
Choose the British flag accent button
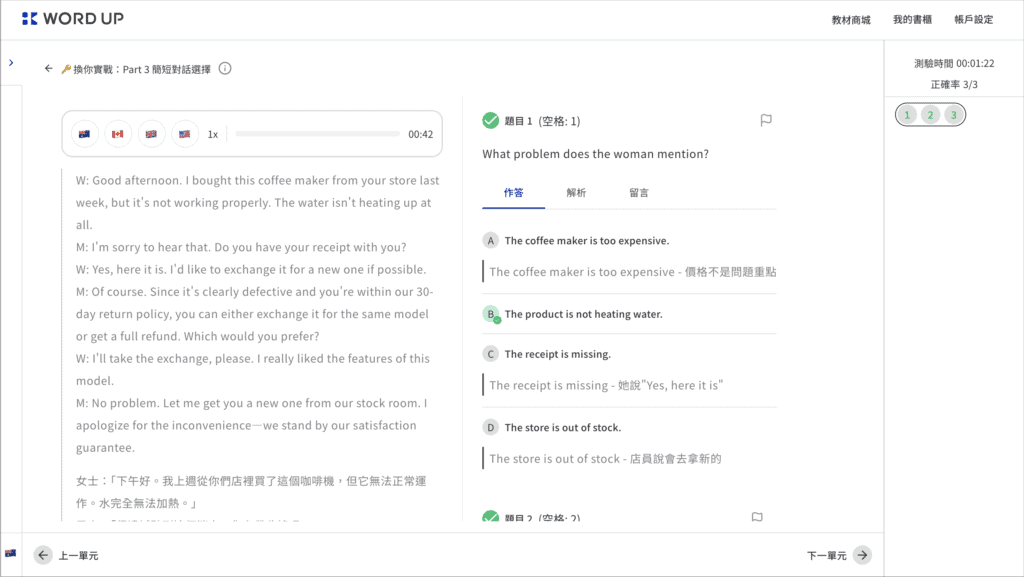coord(152,134)
